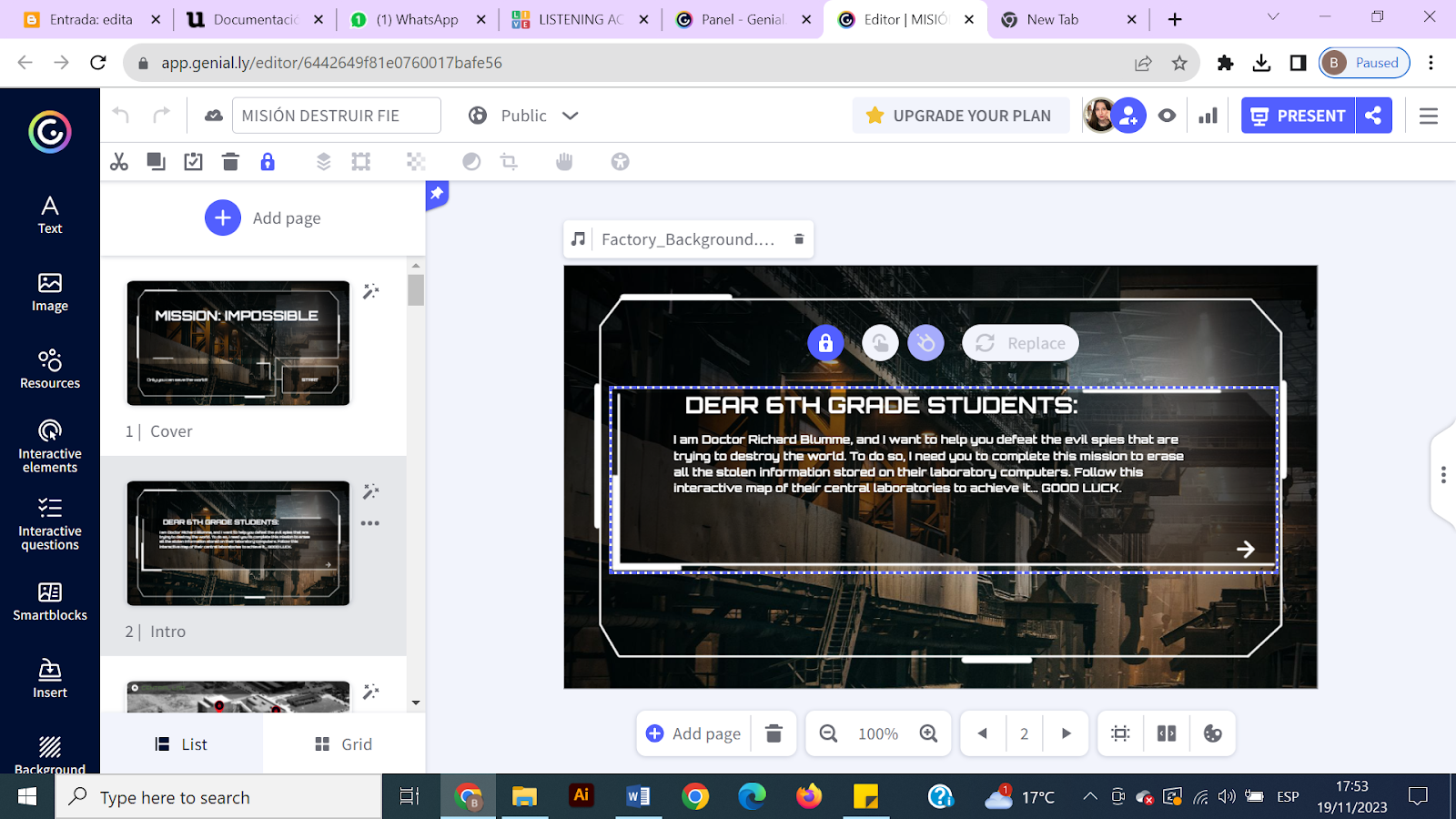
Task: Open the Text panel in sidebar
Action: [50, 215]
